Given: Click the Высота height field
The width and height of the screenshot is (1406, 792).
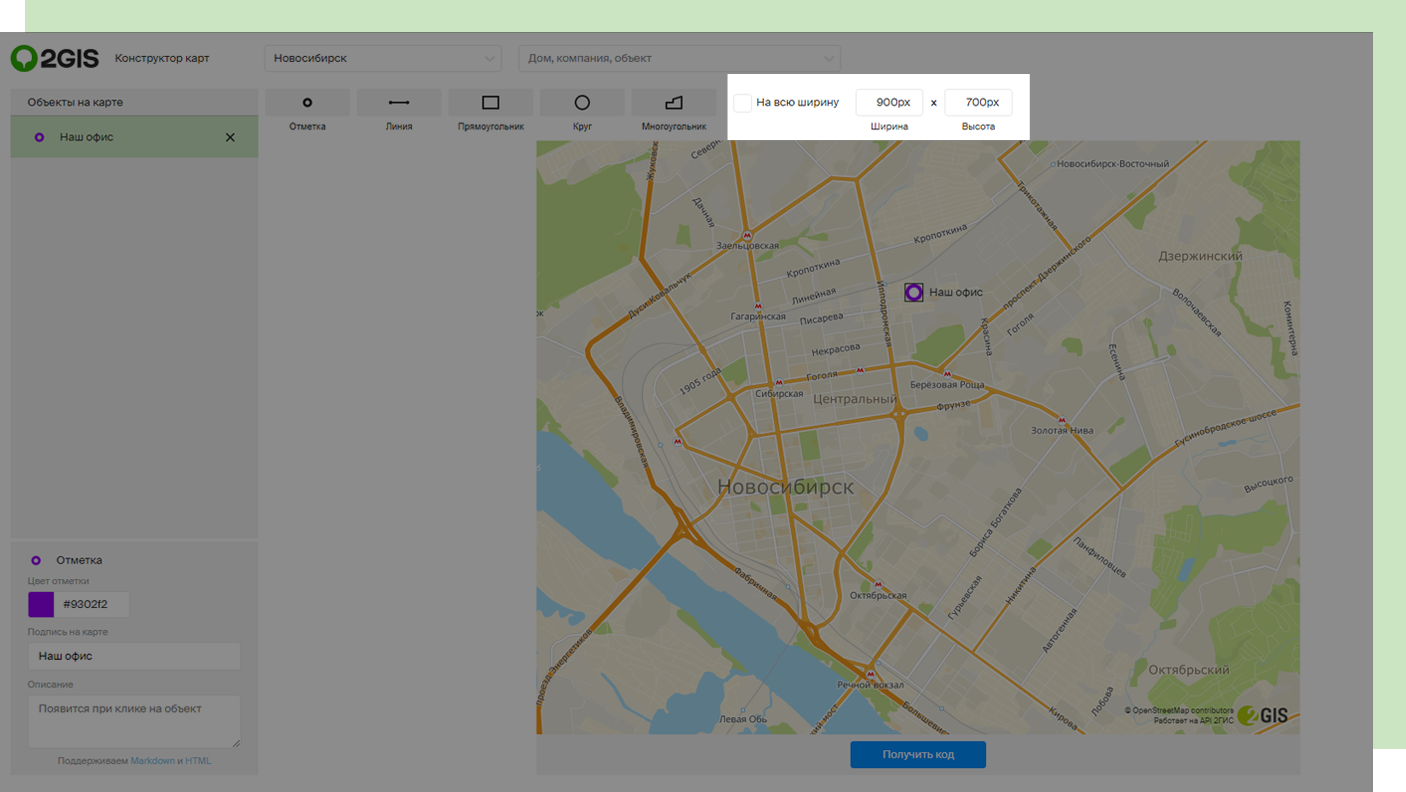Looking at the screenshot, I should [978, 102].
